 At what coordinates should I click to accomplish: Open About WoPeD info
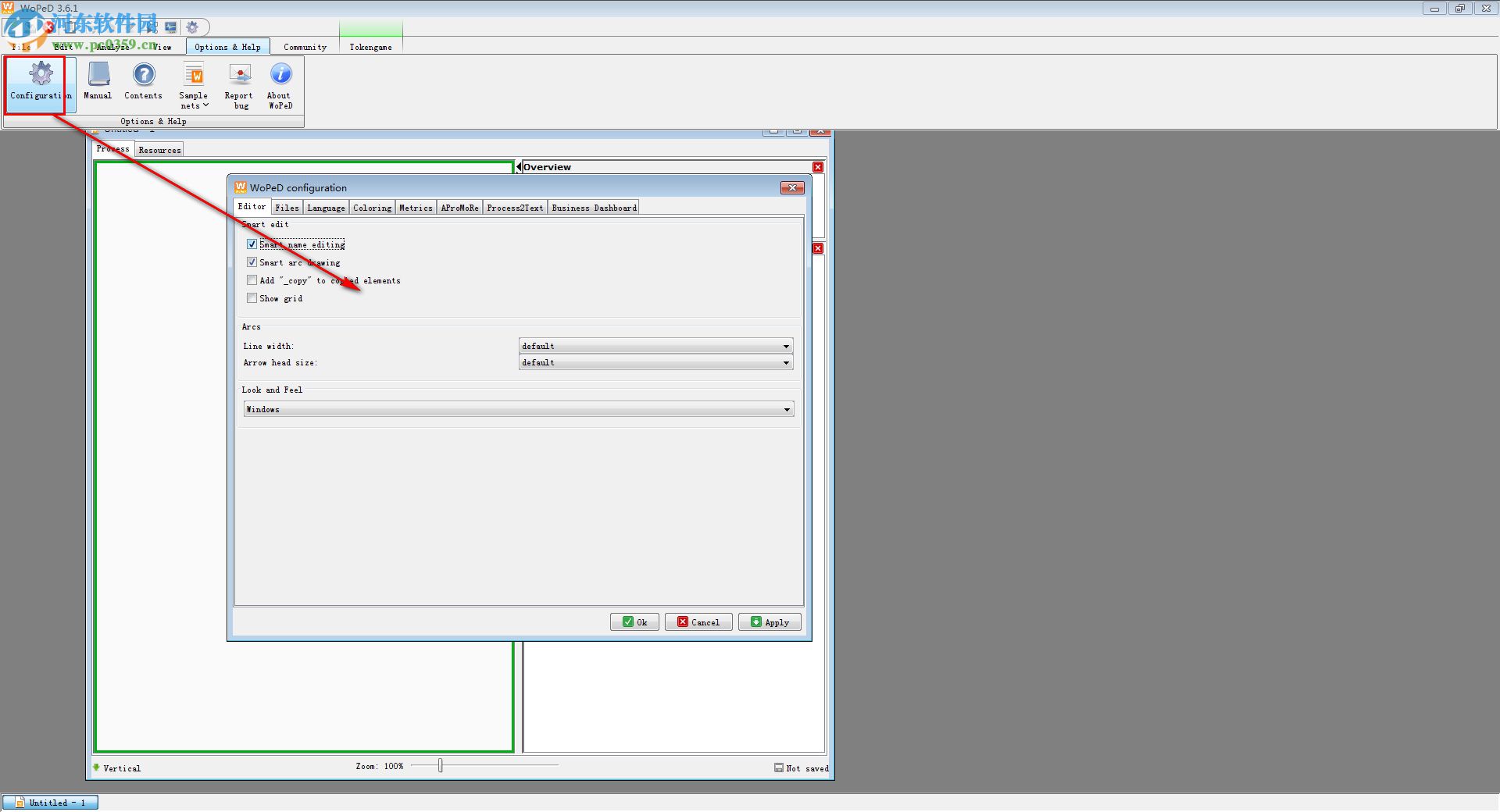[x=280, y=85]
